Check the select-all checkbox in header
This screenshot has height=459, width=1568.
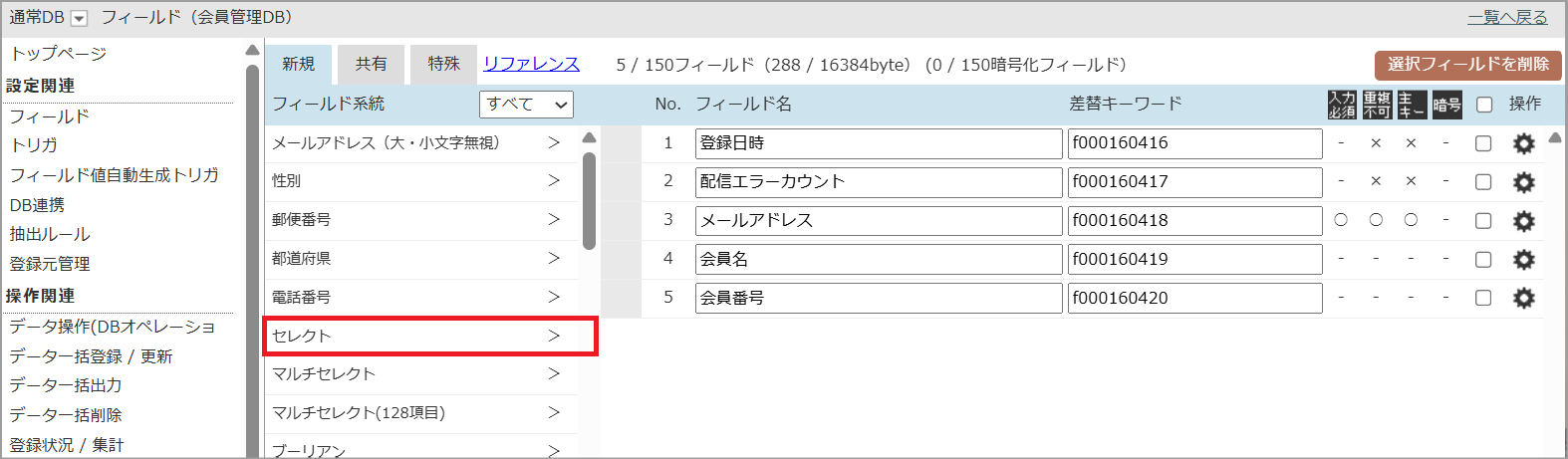coord(1484,105)
